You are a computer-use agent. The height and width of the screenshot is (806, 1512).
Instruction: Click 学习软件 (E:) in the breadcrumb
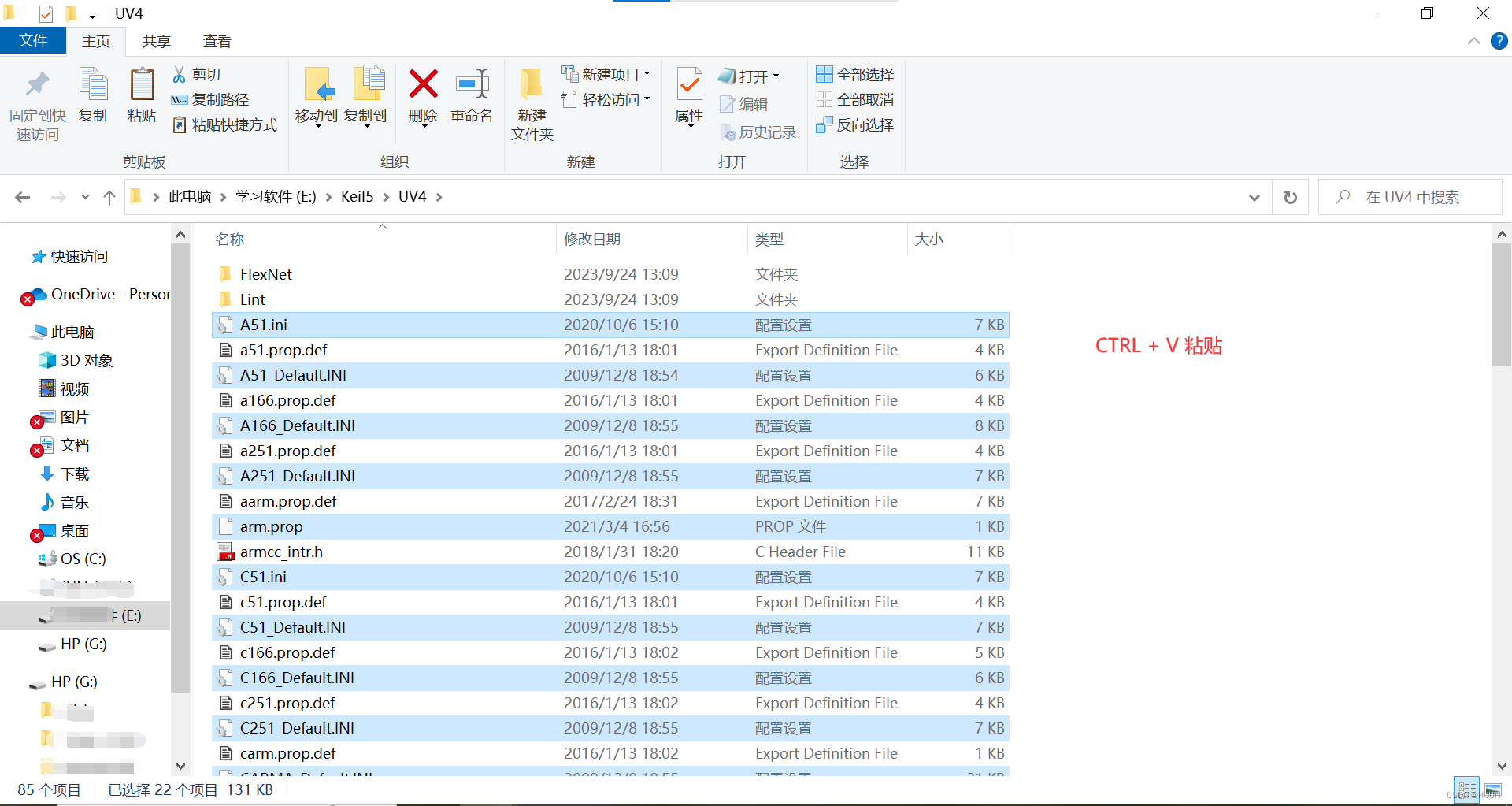tap(276, 197)
